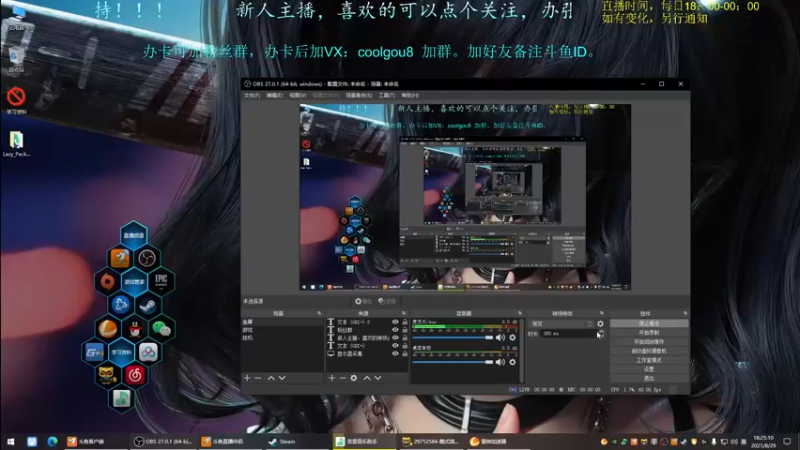The width and height of the screenshot is (800, 450).
Task: Click Start Recording button in Controls
Action: pos(649,333)
